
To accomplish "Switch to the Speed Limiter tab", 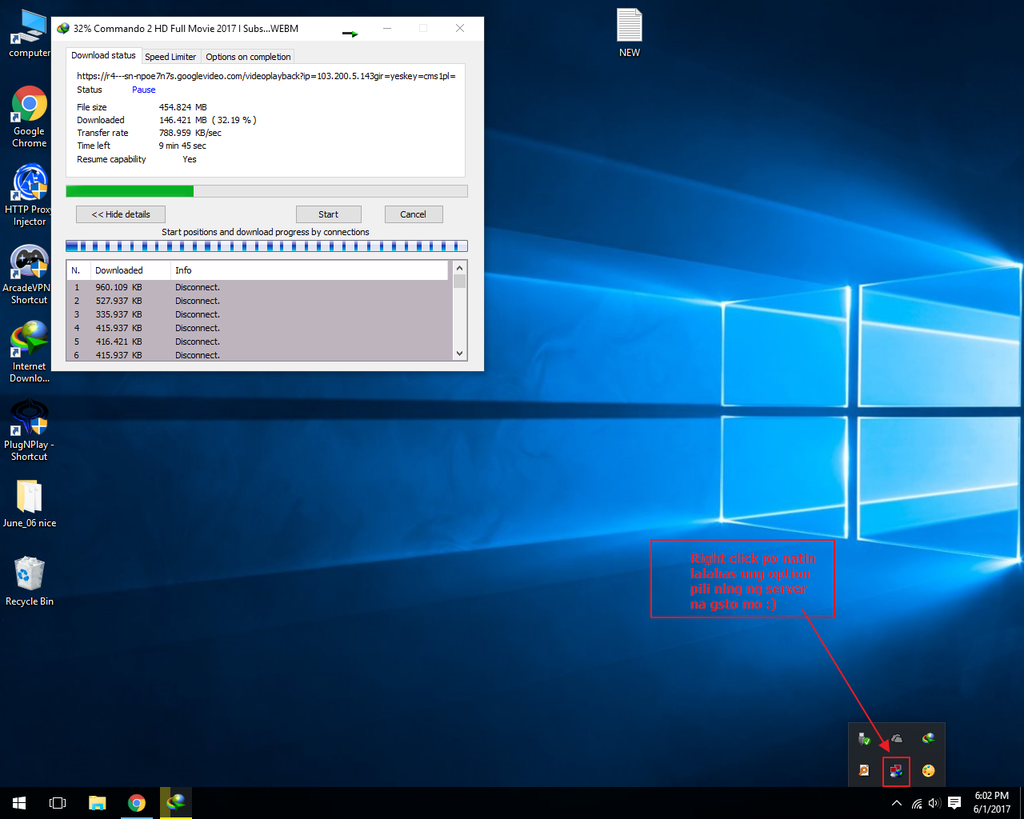I will coord(170,57).
